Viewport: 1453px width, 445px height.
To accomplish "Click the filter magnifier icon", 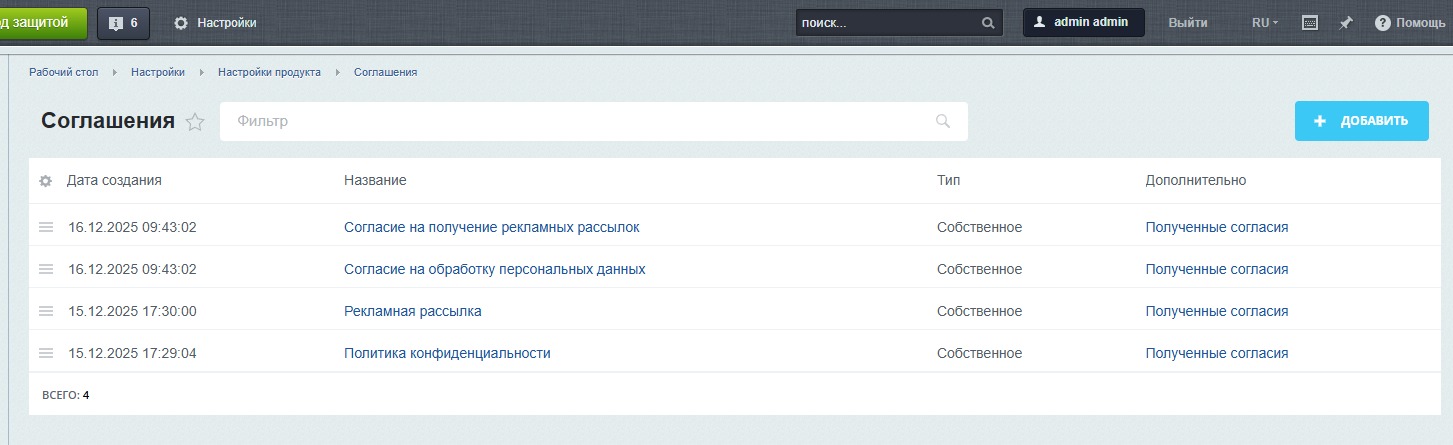I will (x=942, y=121).
